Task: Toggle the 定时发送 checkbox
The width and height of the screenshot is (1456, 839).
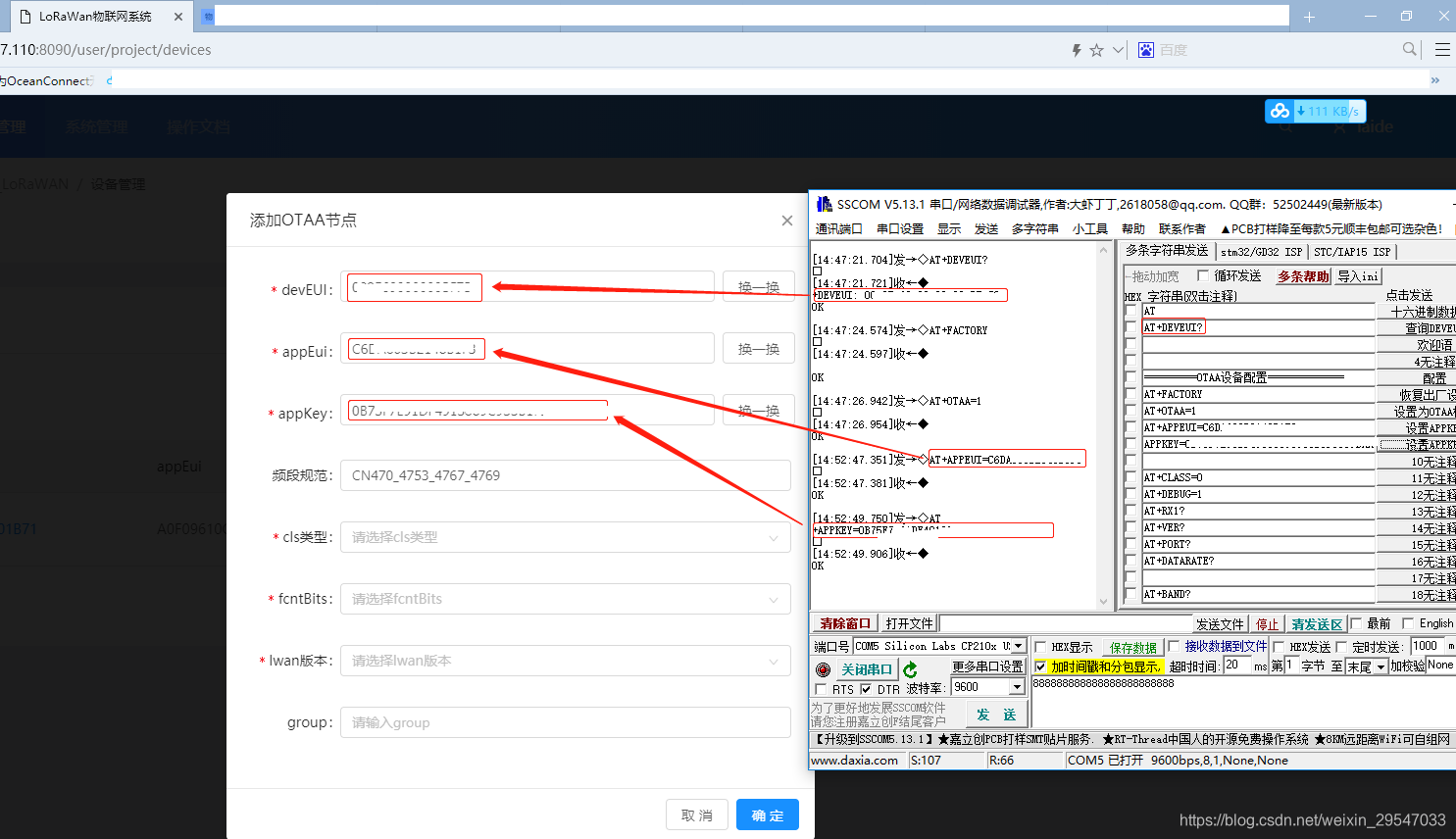Action: [x=1341, y=647]
